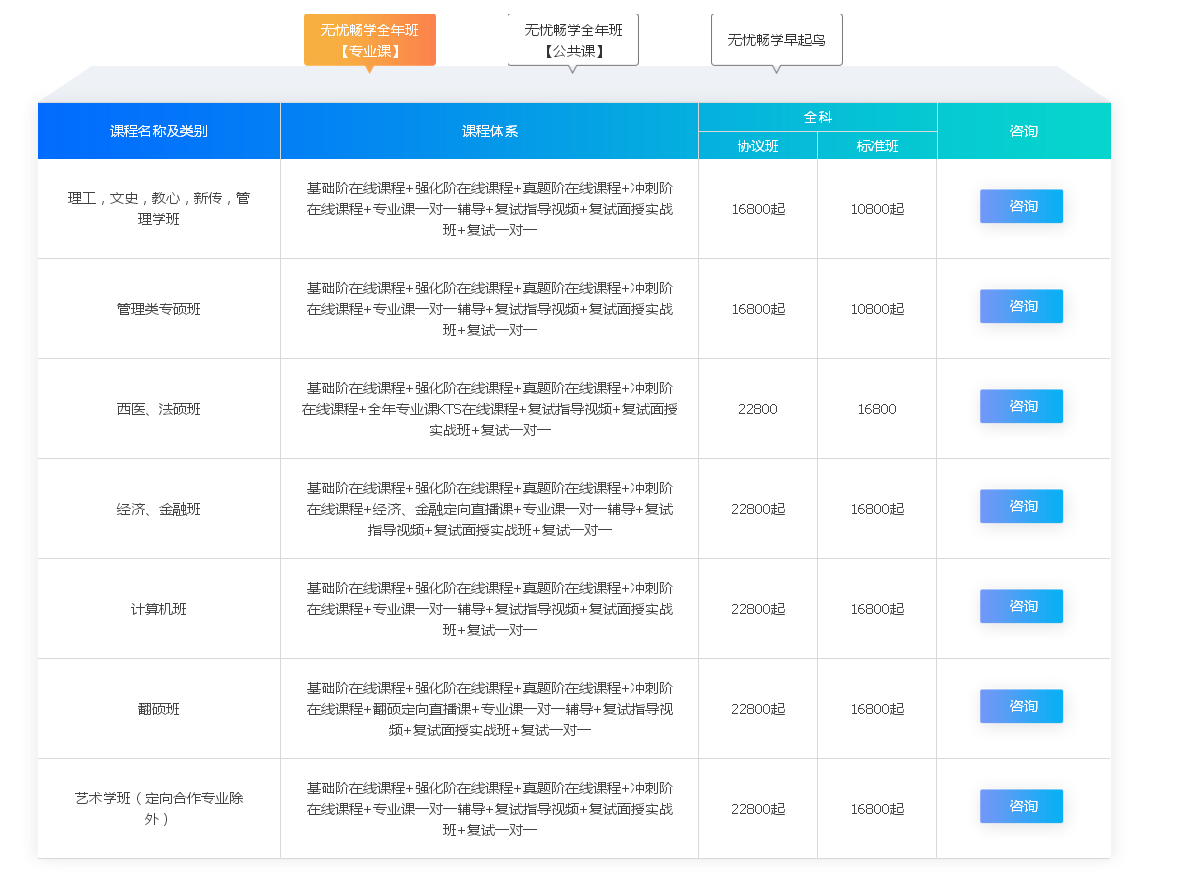This screenshot has width=1200, height=876.
Task: Click the 课程体系 column header
Action: pyautogui.click(x=489, y=131)
